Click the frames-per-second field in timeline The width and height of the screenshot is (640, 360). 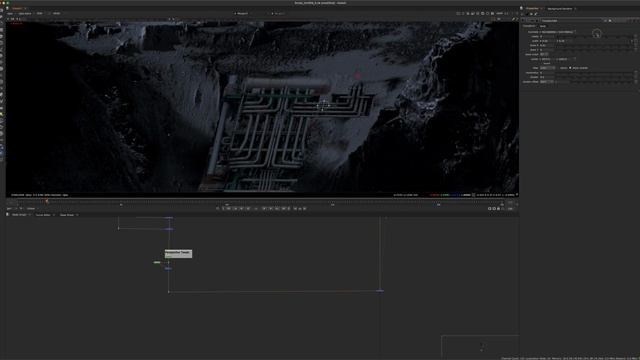[x=9, y=209]
